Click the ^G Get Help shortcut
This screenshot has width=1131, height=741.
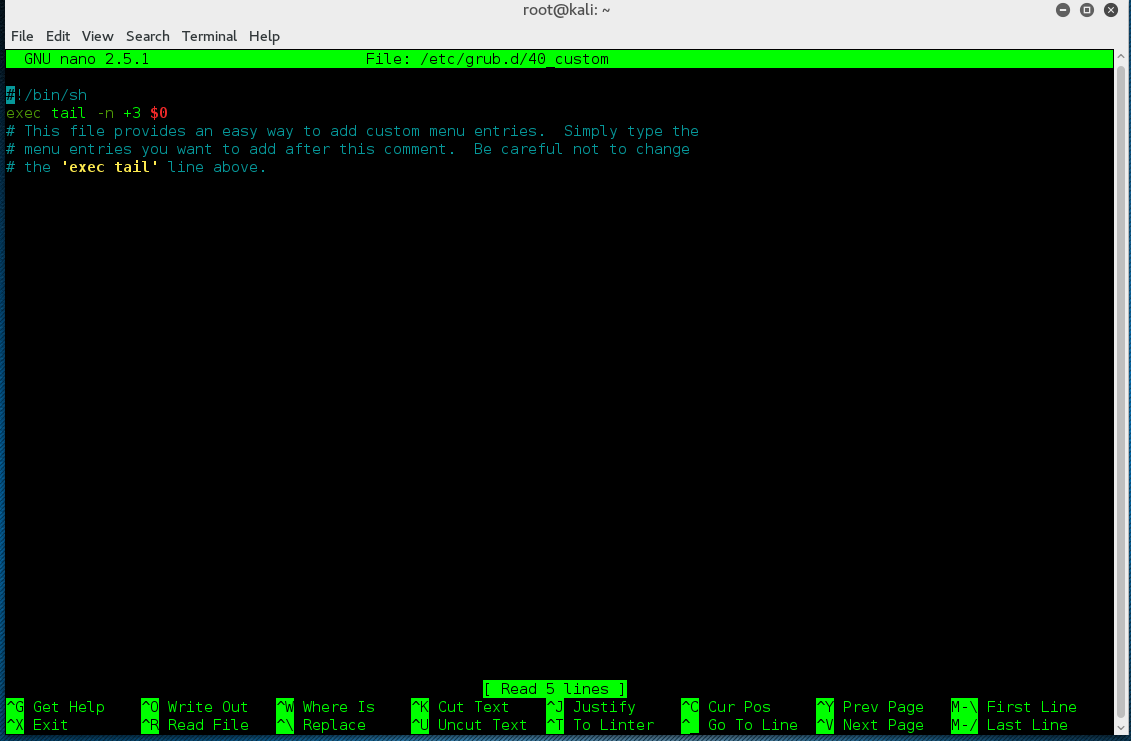[x=56, y=707]
